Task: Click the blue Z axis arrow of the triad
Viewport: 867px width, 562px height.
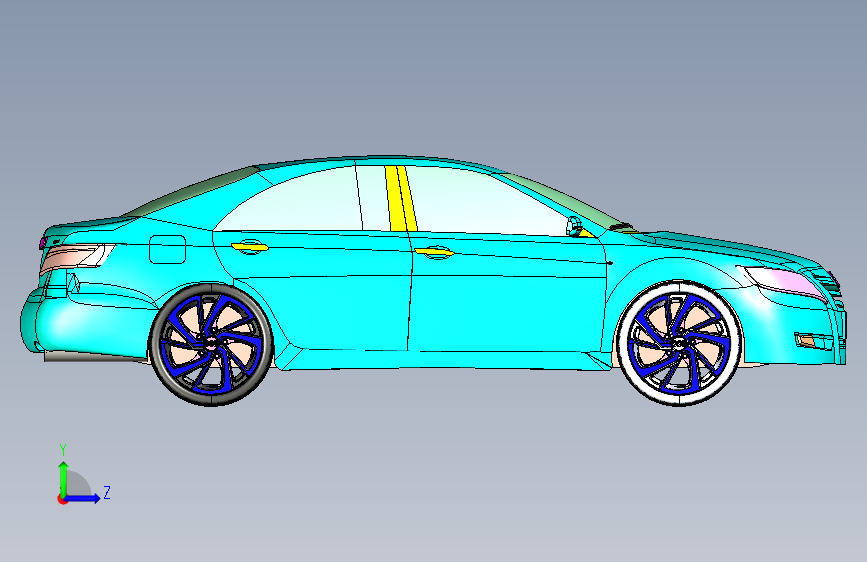Action: click(x=83, y=498)
